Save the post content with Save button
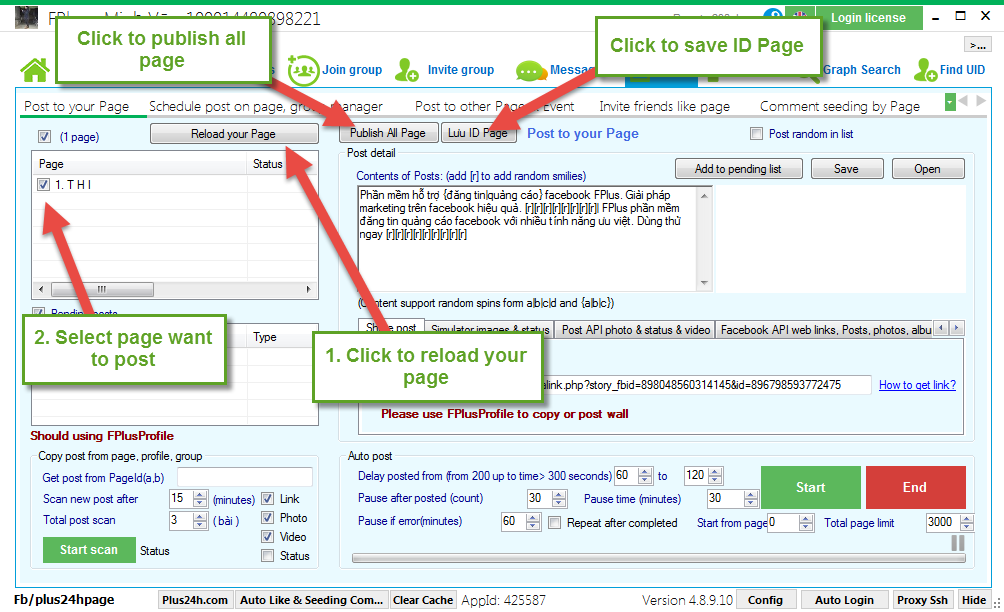The image size is (1004, 612). [846, 169]
